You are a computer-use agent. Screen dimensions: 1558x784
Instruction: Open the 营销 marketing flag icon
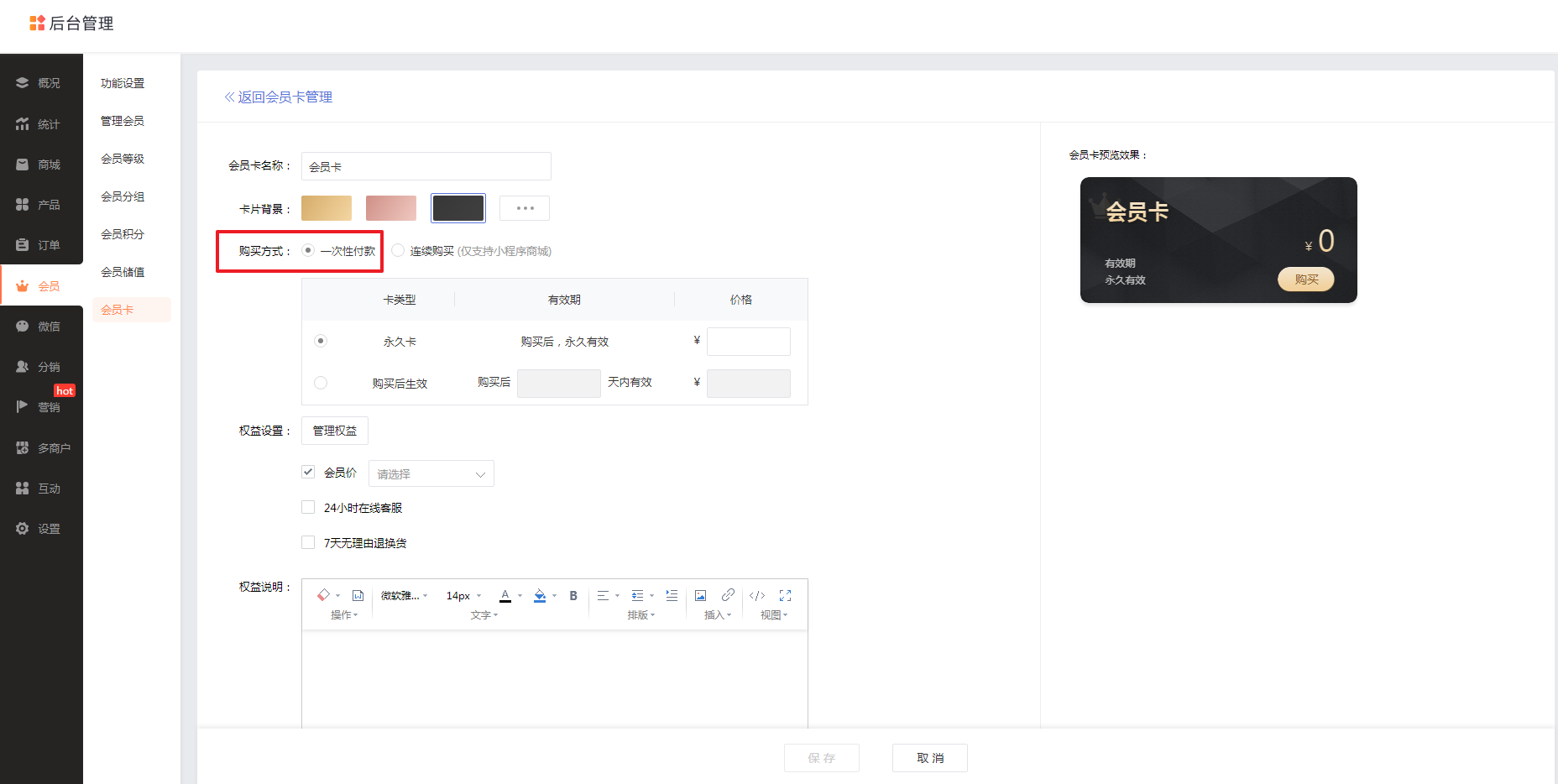(23, 407)
